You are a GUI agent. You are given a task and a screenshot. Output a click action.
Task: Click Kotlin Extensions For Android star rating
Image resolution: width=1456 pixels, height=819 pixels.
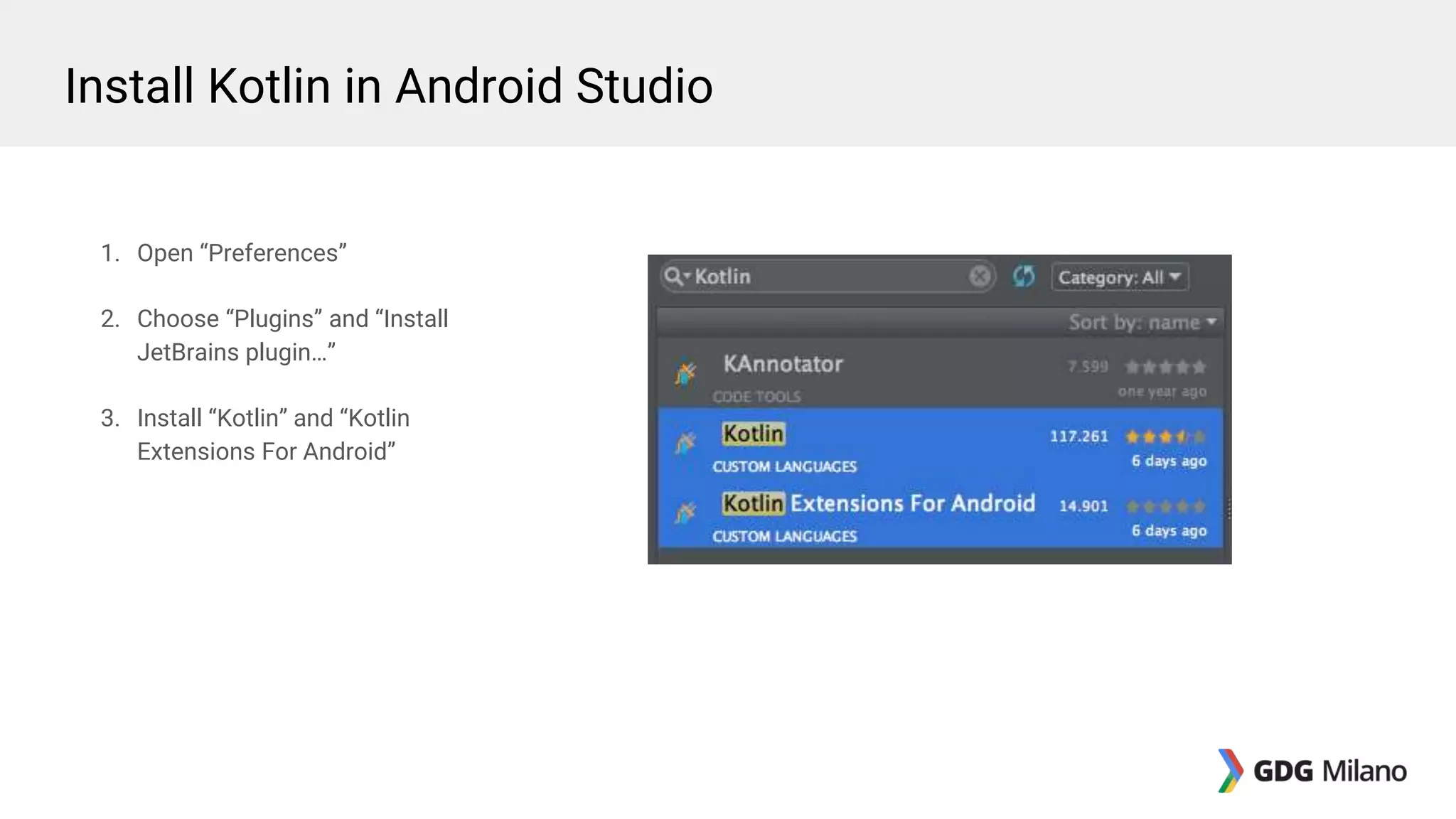[x=1165, y=506]
